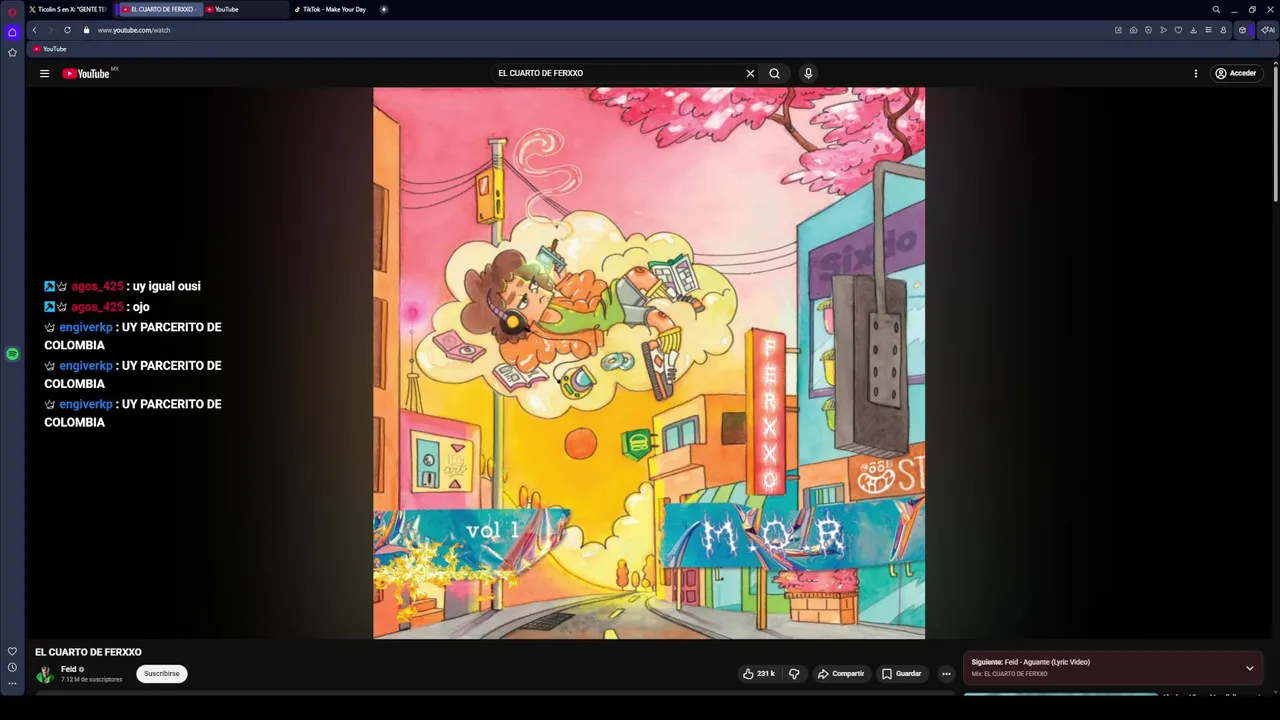The width and height of the screenshot is (1280, 720).
Task: Open sidebar history clock icon
Action: [x=12, y=667]
